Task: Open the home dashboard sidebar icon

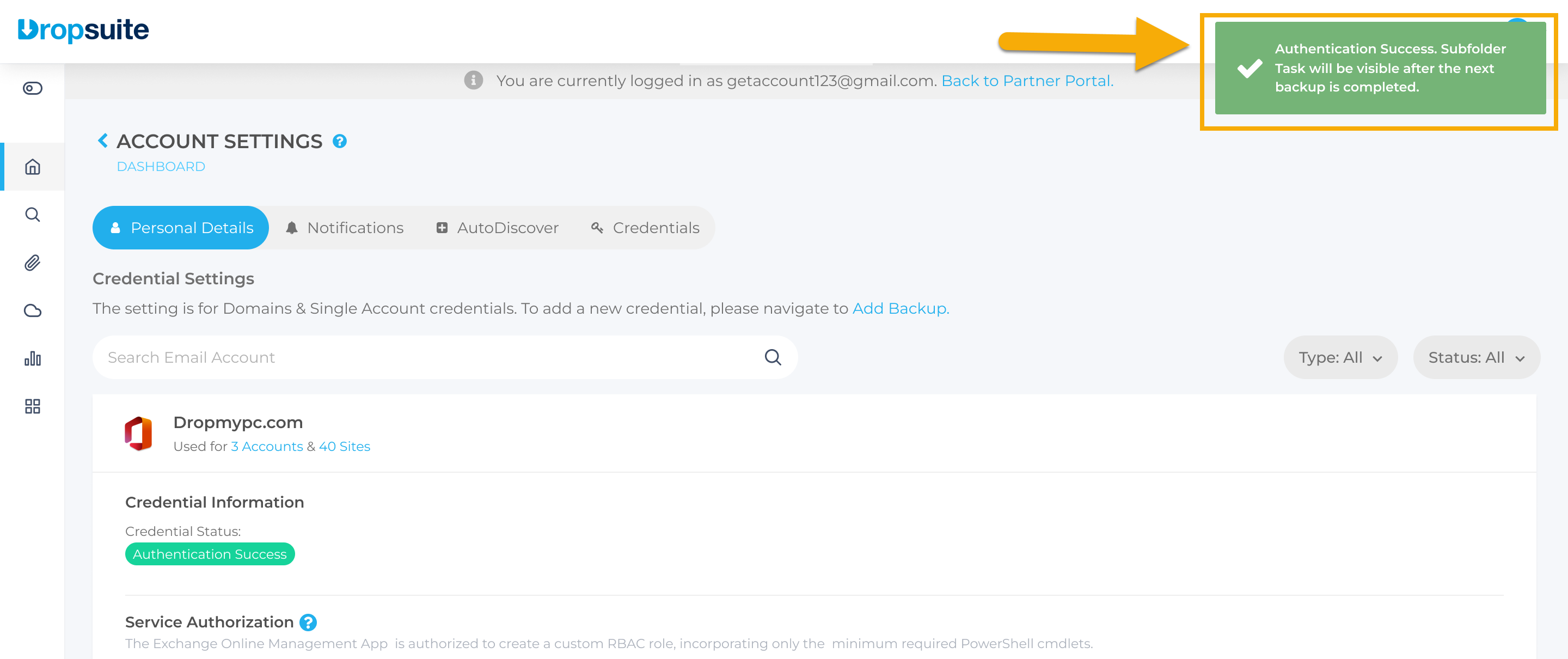Action: coord(32,167)
